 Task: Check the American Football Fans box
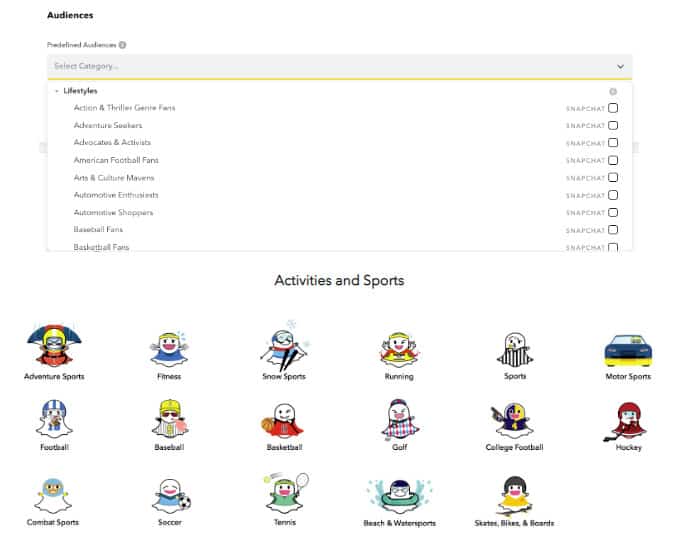coord(613,160)
